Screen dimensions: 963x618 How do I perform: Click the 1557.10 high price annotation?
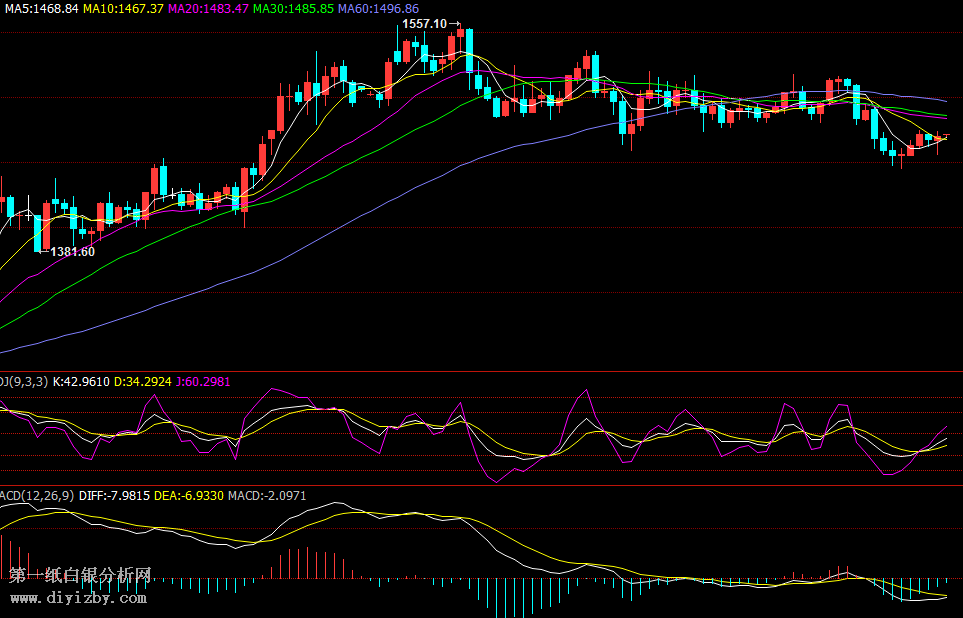(424, 24)
